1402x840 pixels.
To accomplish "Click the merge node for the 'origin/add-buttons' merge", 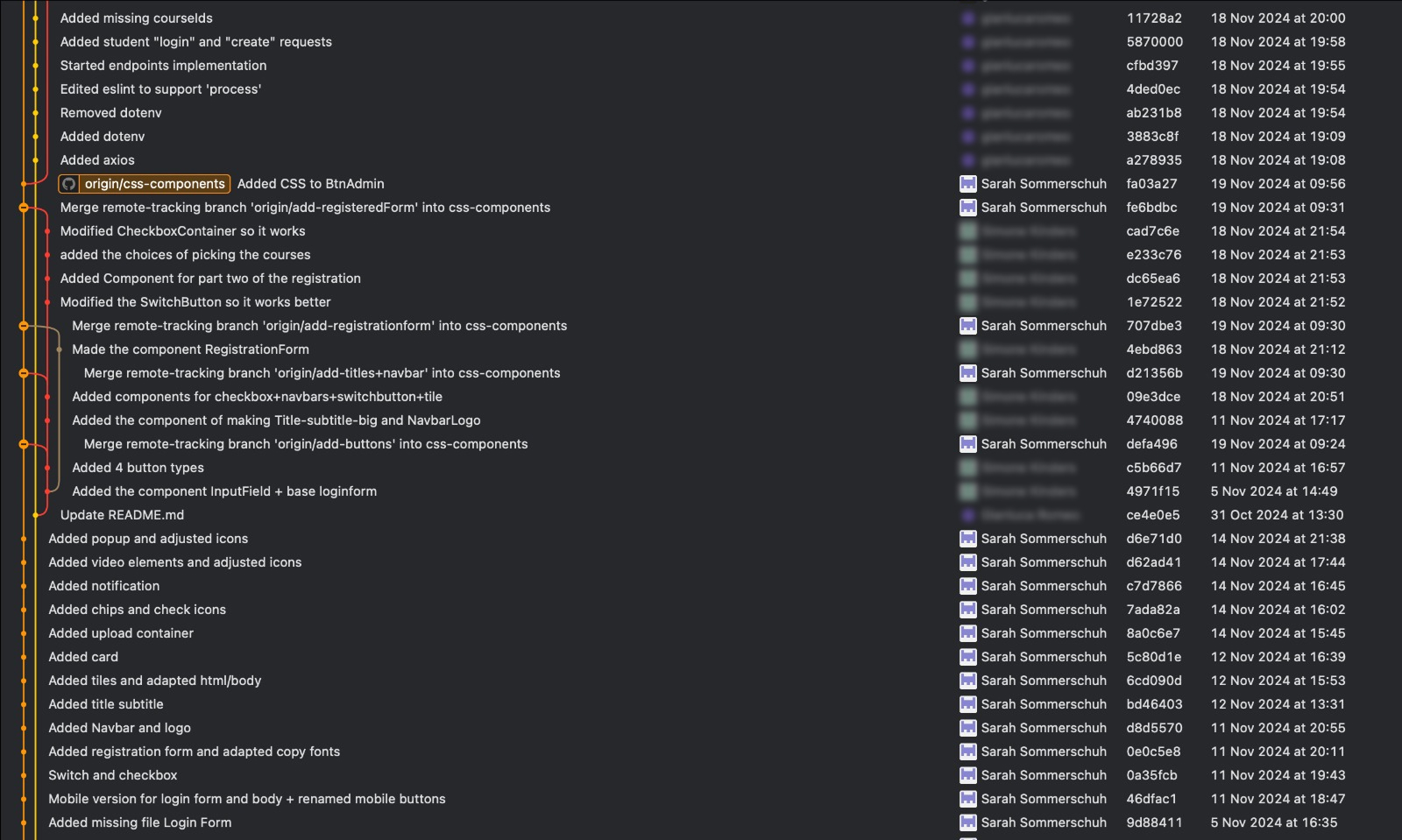I will coord(24,444).
